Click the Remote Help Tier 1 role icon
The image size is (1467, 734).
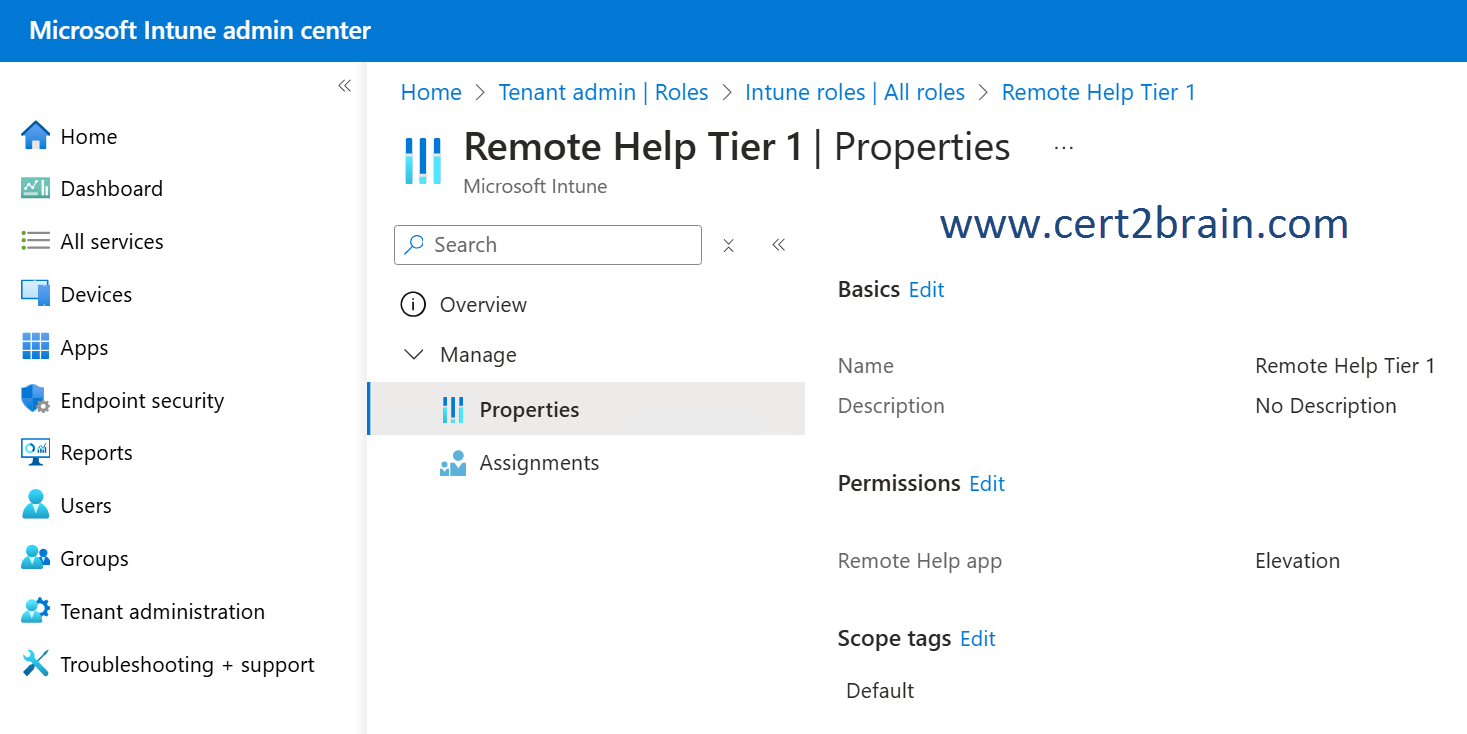422,160
